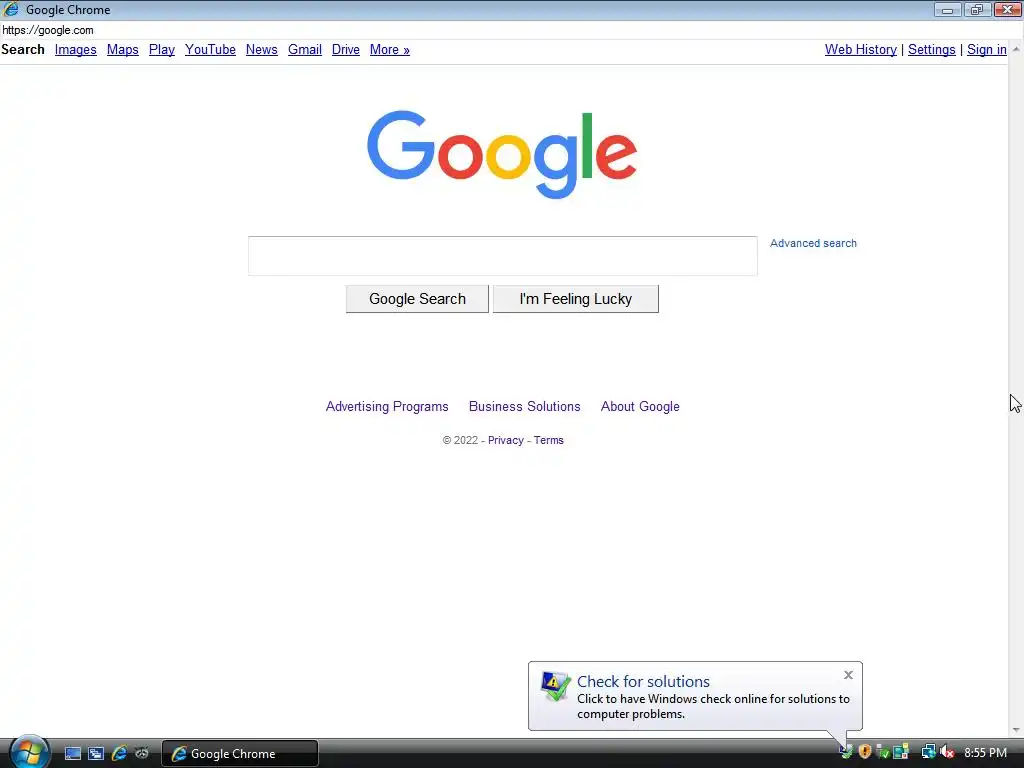
Task: Open YouTube link in top bar
Action: (210, 50)
